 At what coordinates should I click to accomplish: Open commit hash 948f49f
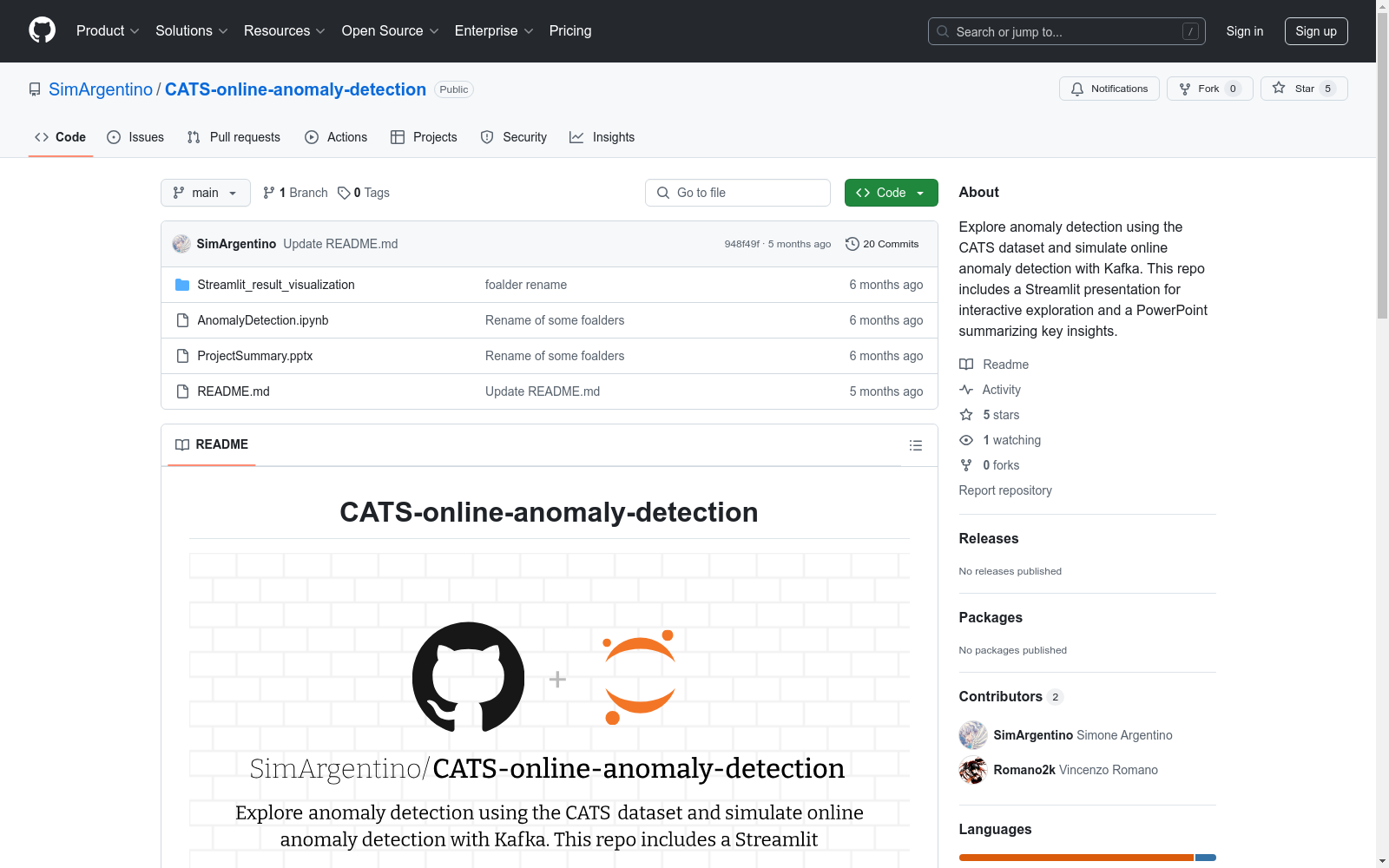[x=742, y=244]
